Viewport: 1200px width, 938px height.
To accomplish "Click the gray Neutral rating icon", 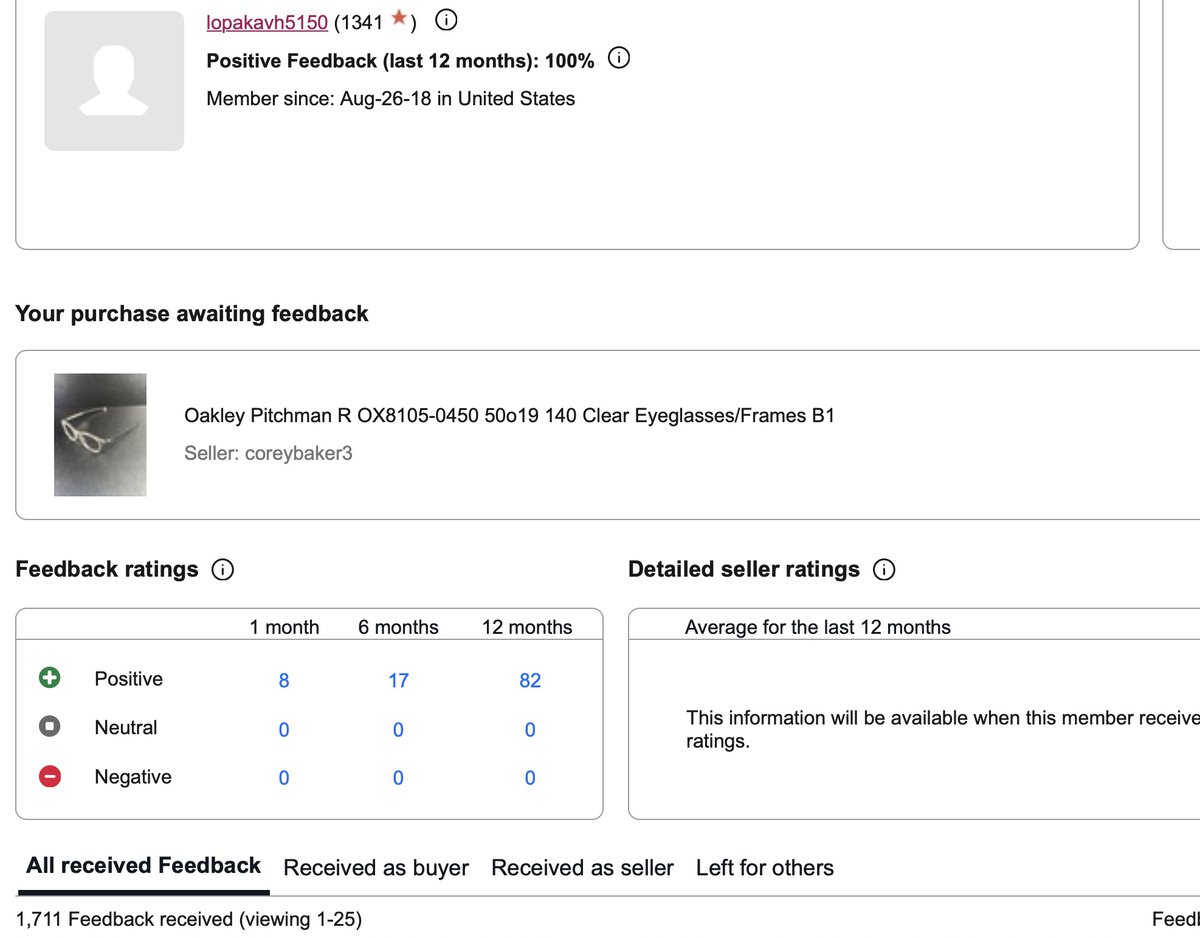I will coord(49,726).
